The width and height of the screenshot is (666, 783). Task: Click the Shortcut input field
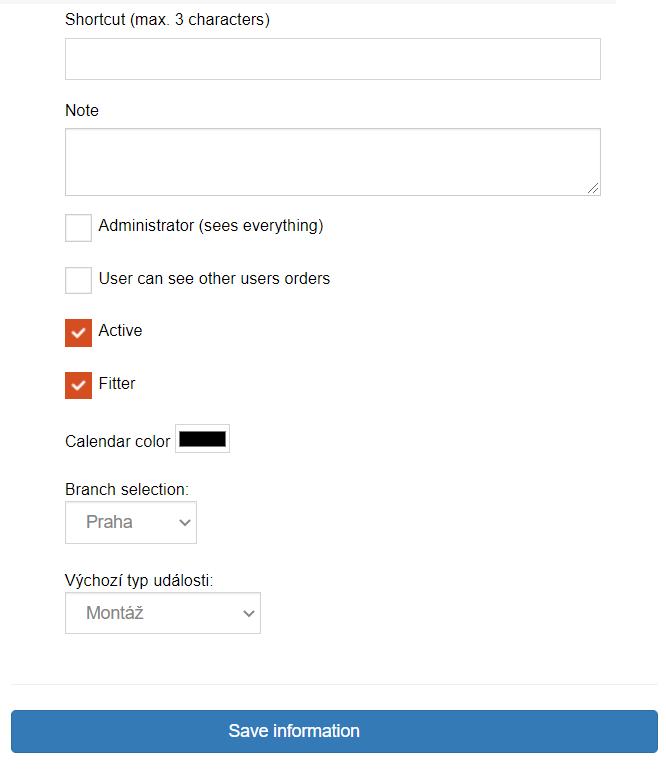333,59
